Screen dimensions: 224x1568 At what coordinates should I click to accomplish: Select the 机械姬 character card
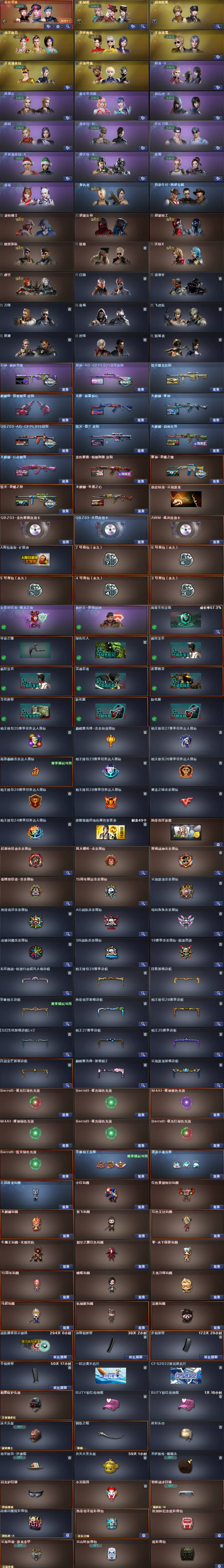[x=112, y=15]
